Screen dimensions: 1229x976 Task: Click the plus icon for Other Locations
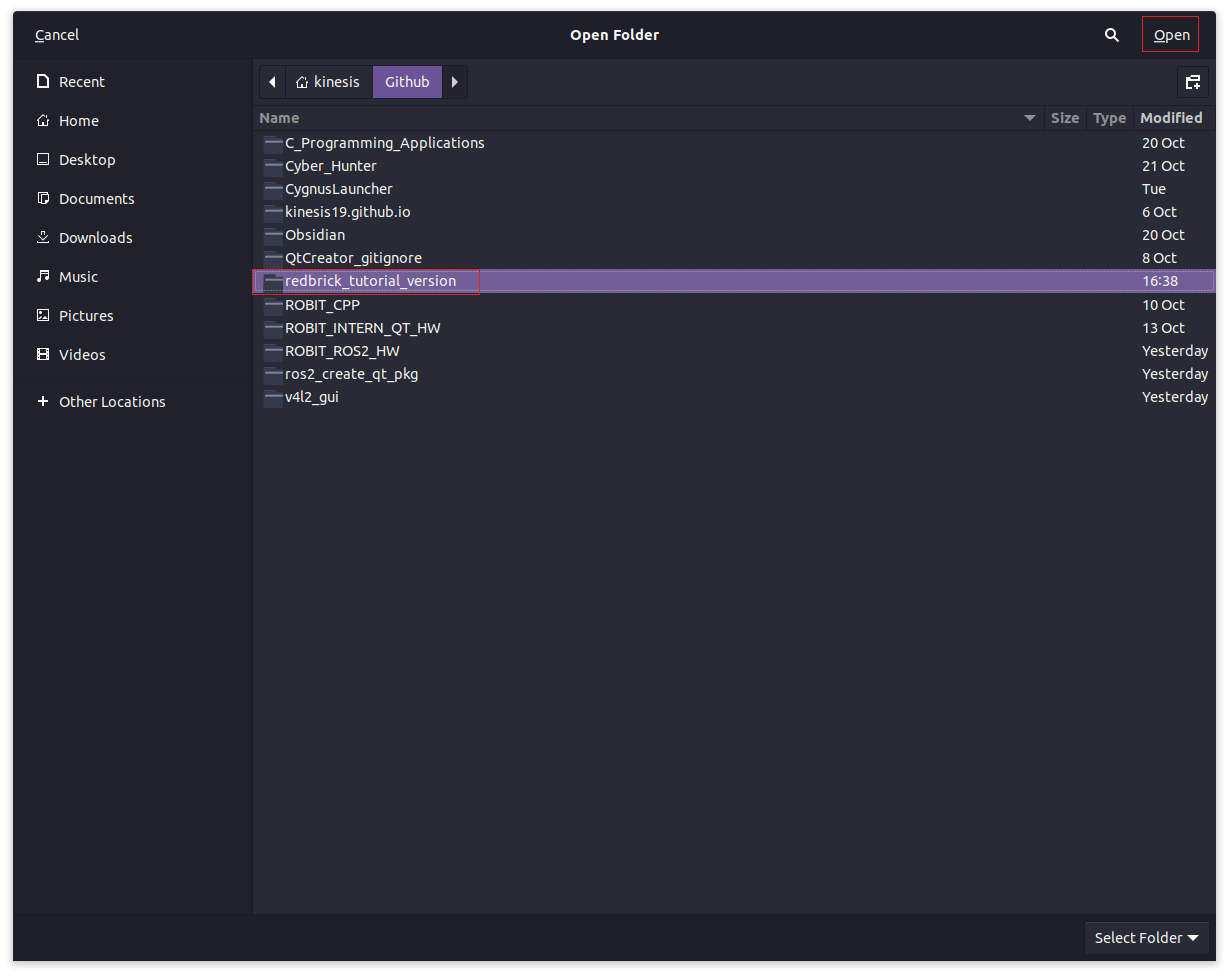point(43,402)
